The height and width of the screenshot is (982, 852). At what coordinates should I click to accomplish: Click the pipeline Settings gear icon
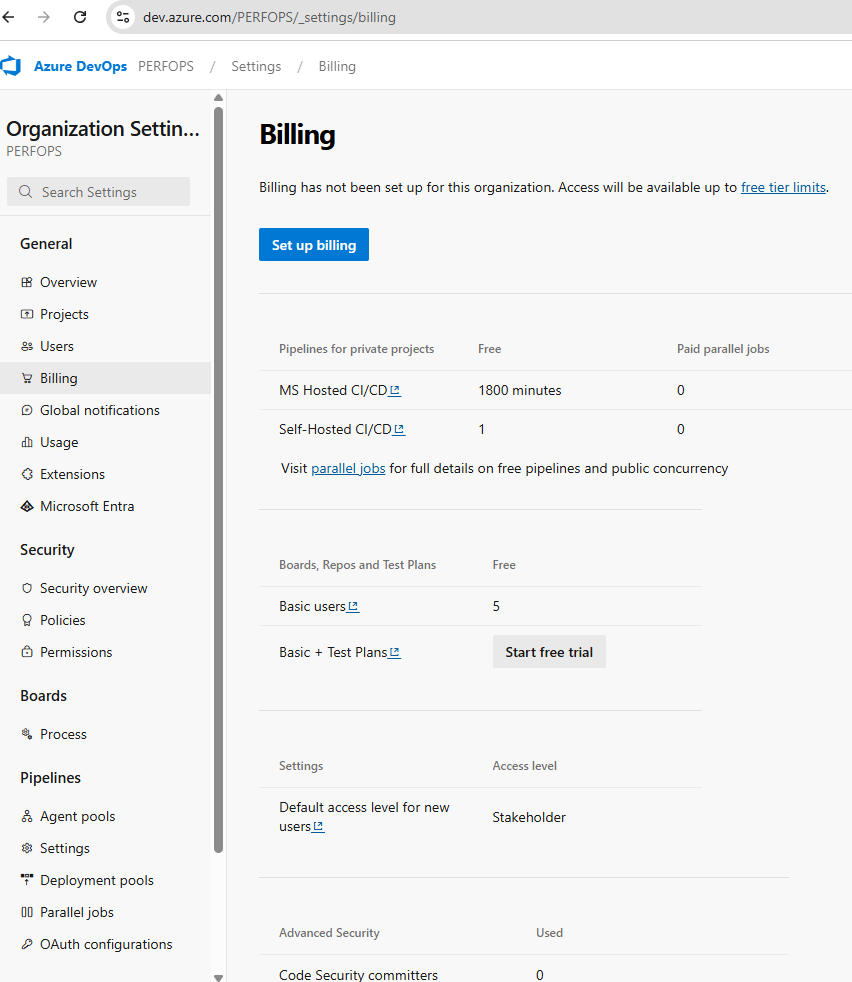(x=26, y=847)
